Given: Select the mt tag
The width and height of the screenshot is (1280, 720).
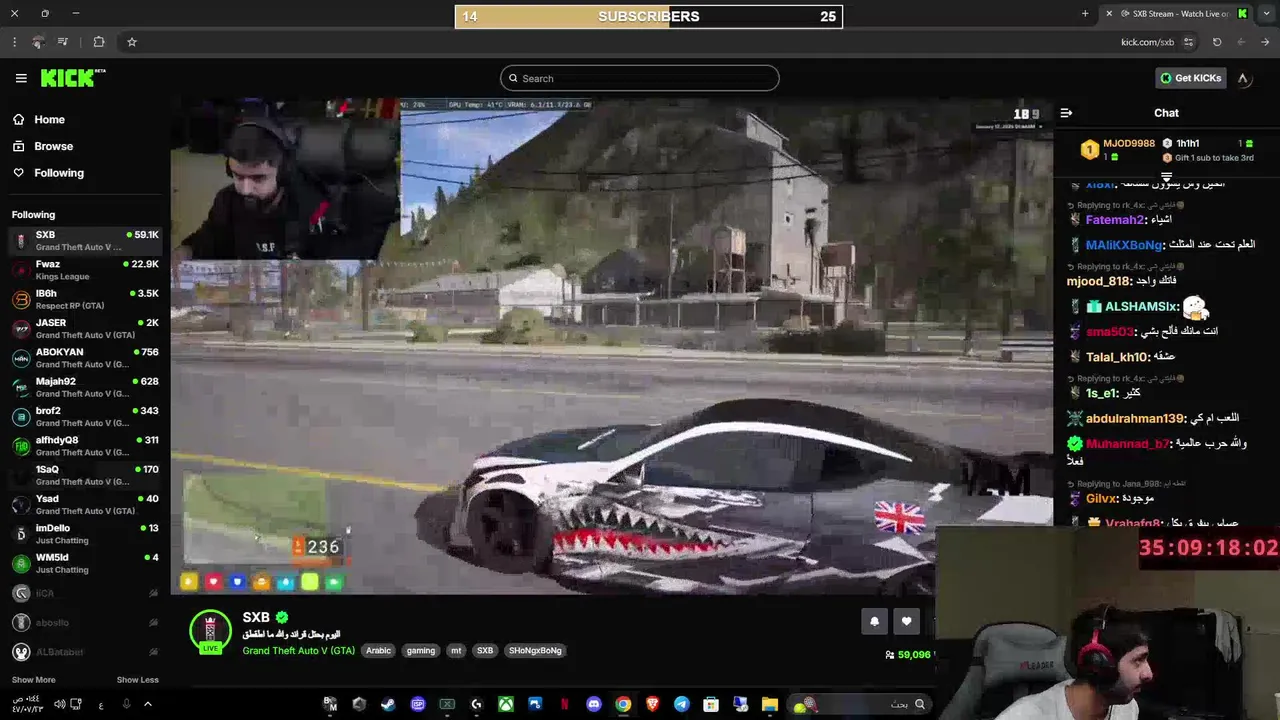Looking at the screenshot, I should [x=456, y=650].
